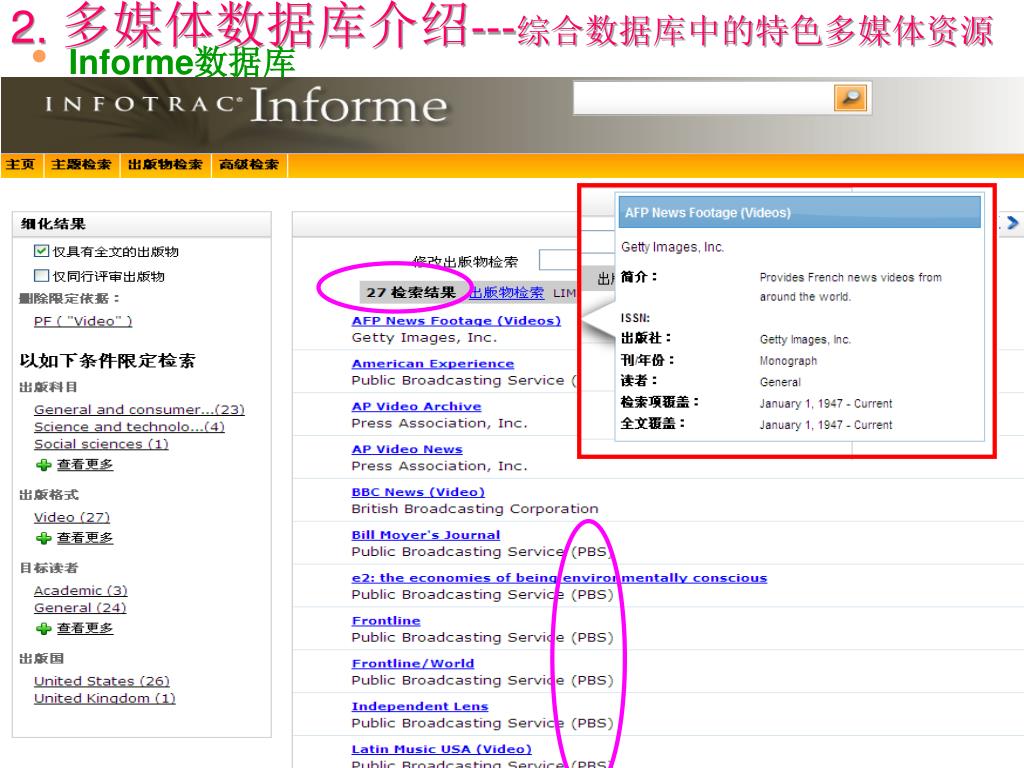This screenshot has height=768, width=1024.
Task: Switch to 出版物检索 tab
Action: [x=165, y=165]
